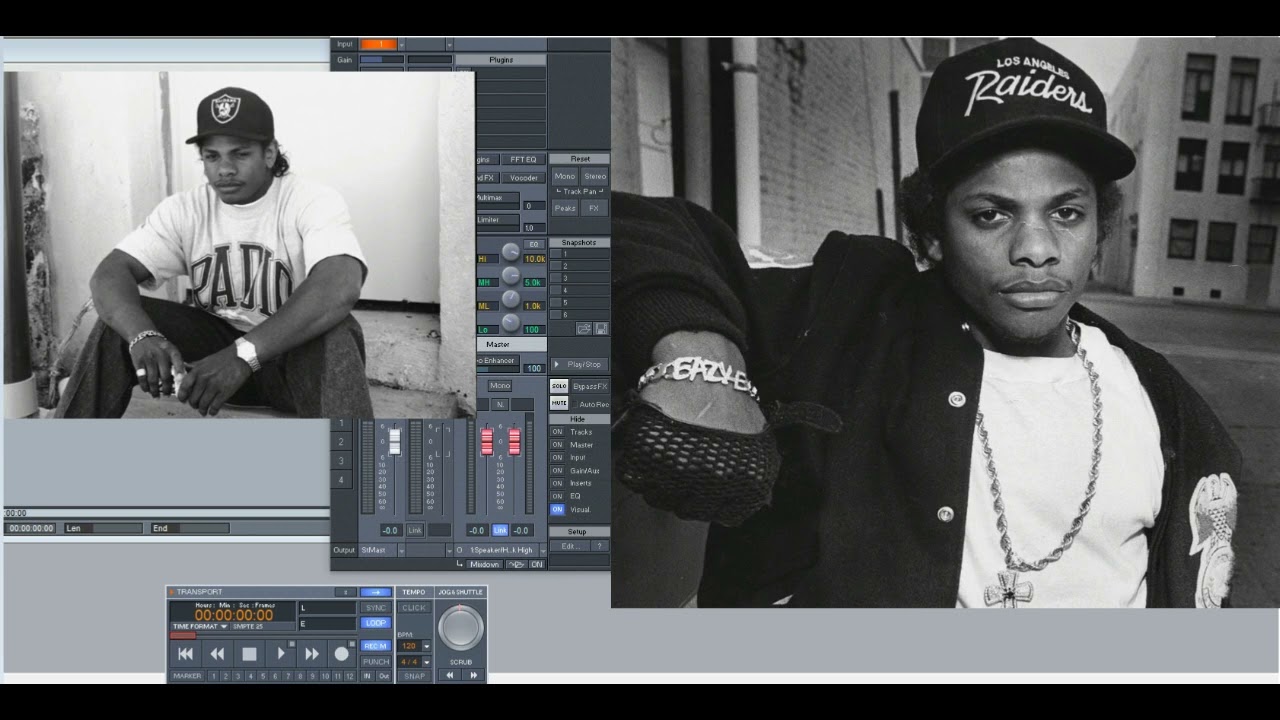Click the scrub forward arrow under the jog wheel

coord(473,675)
